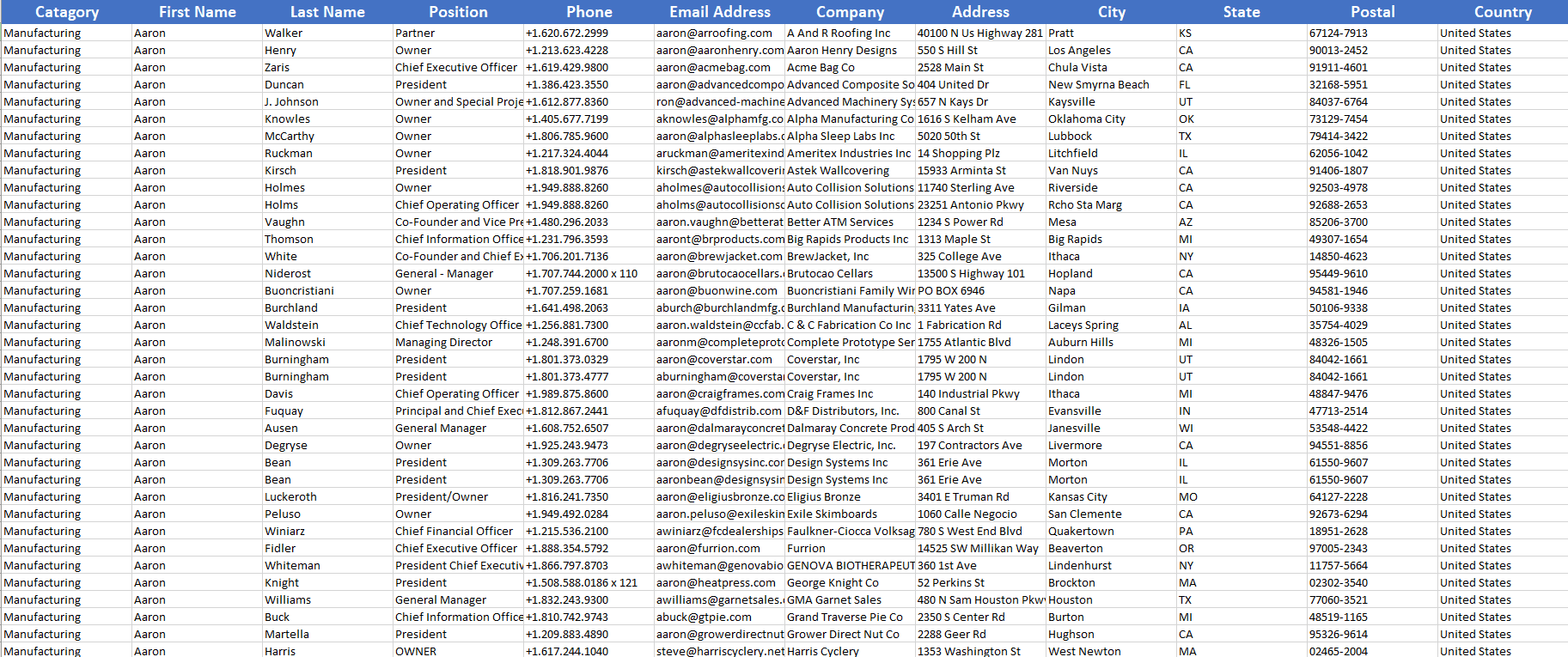Screen dimensions: 1568x657
Task: Click the Catagory column header
Action: (x=66, y=12)
